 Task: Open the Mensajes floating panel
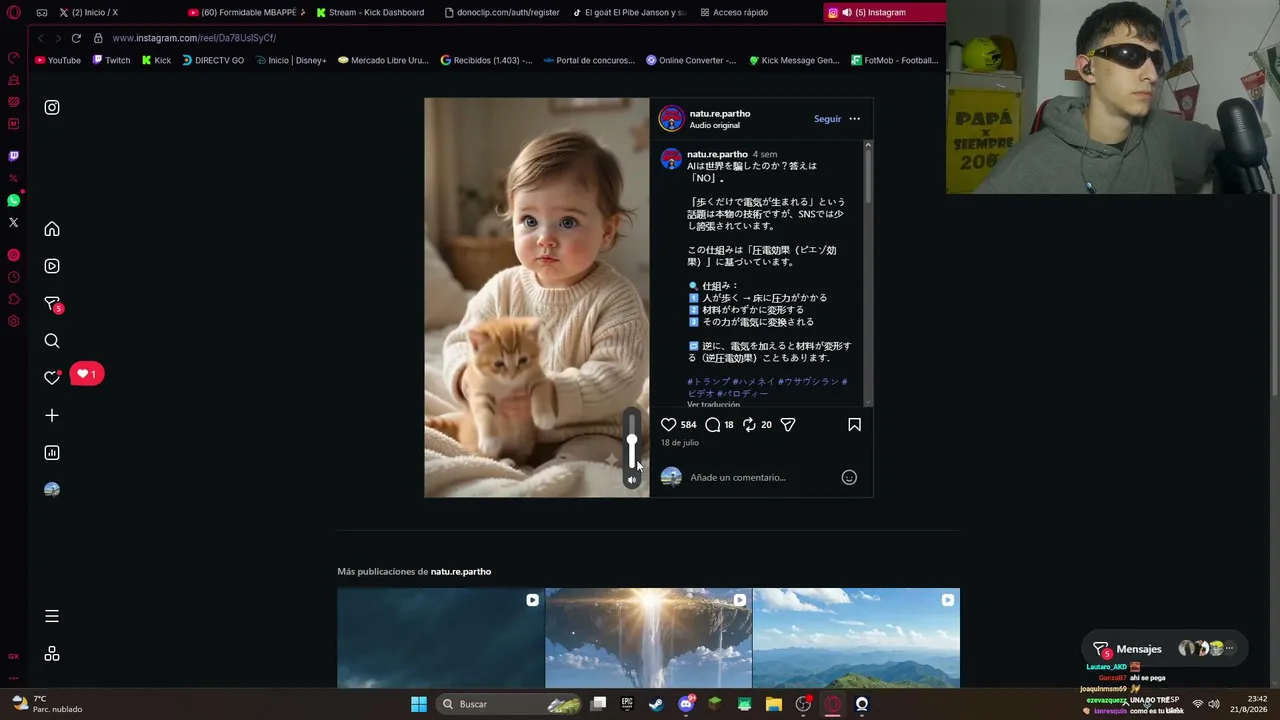(1167, 649)
